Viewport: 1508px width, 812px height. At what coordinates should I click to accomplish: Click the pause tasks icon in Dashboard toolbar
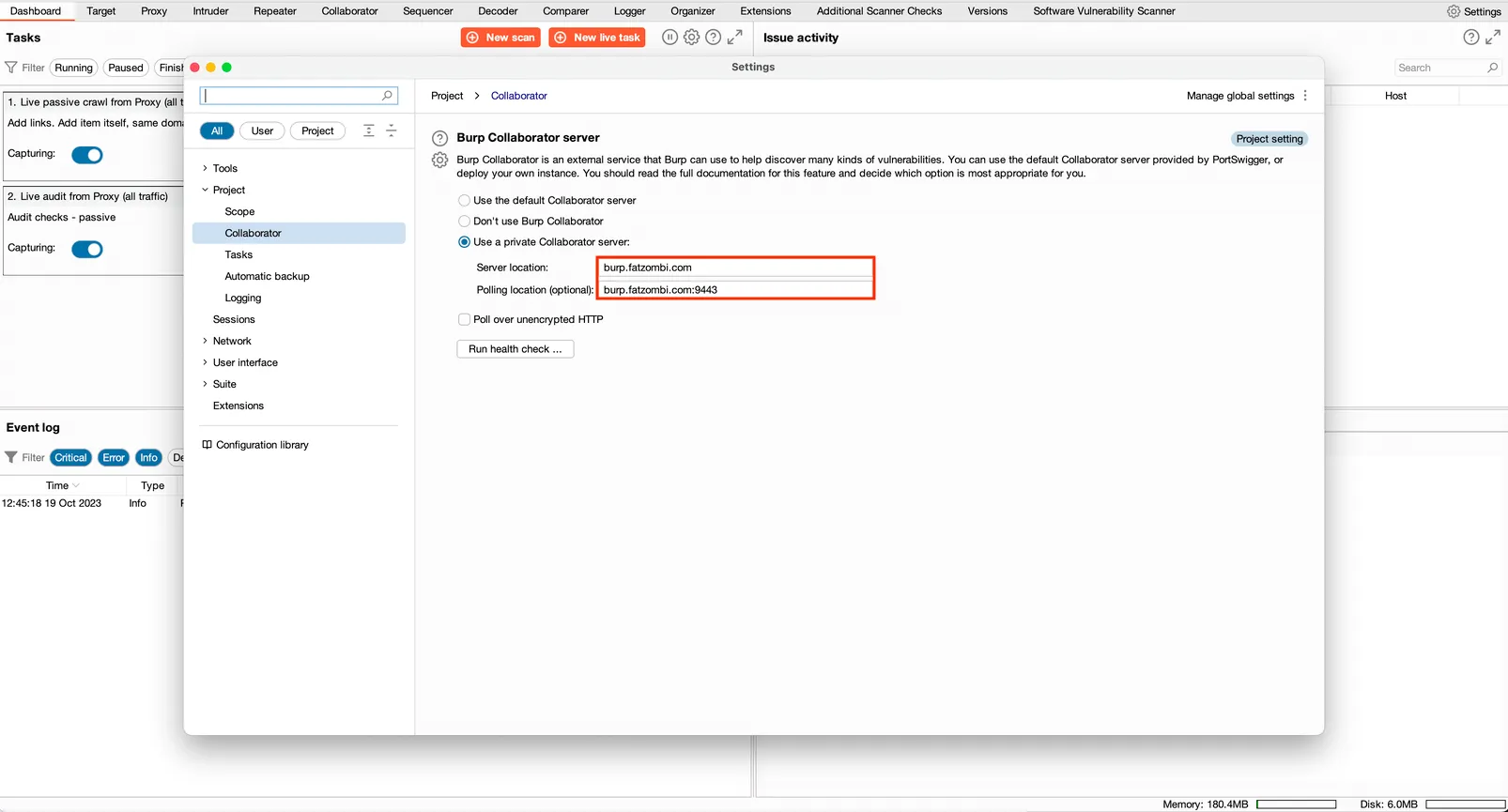[669, 38]
